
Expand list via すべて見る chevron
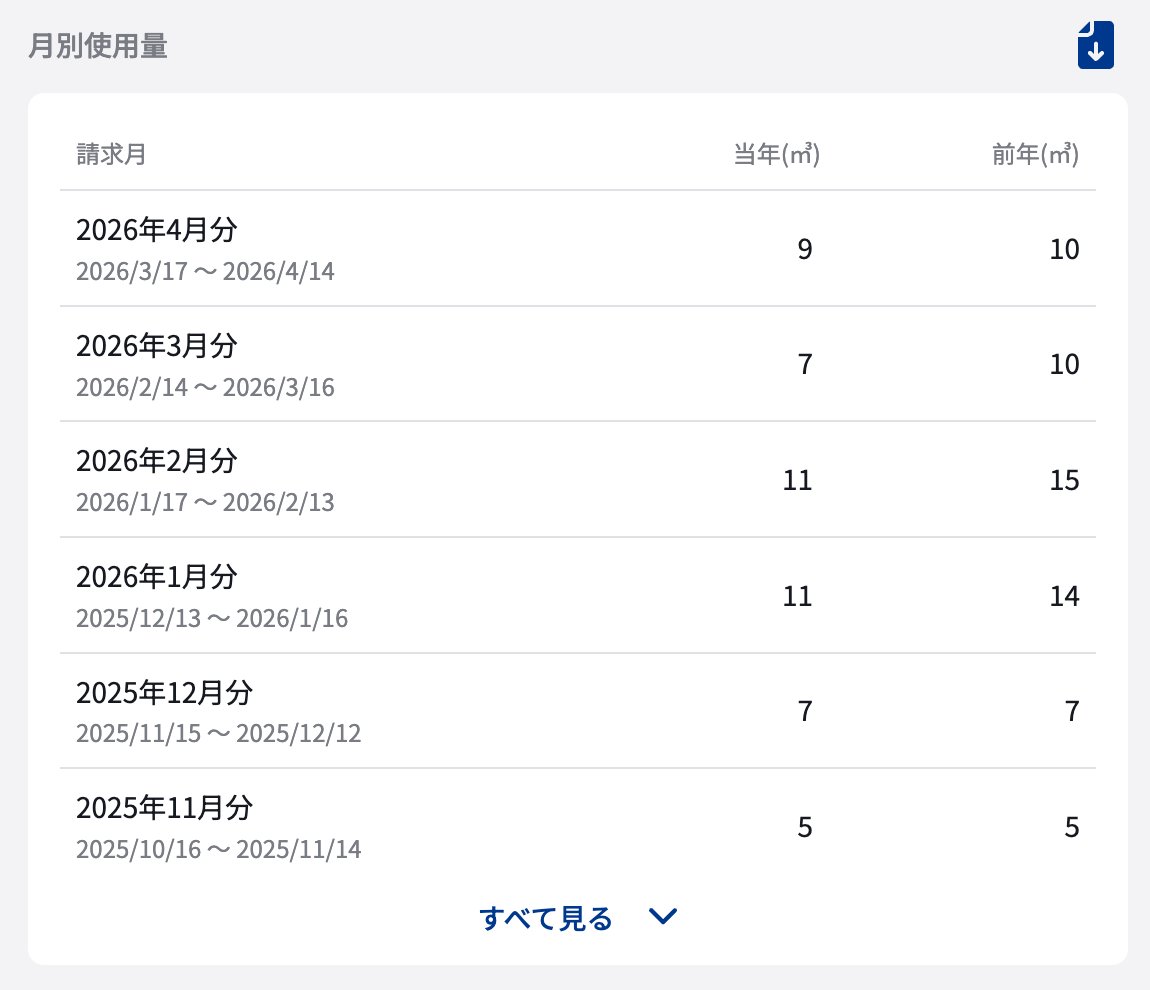(x=663, y=917)
